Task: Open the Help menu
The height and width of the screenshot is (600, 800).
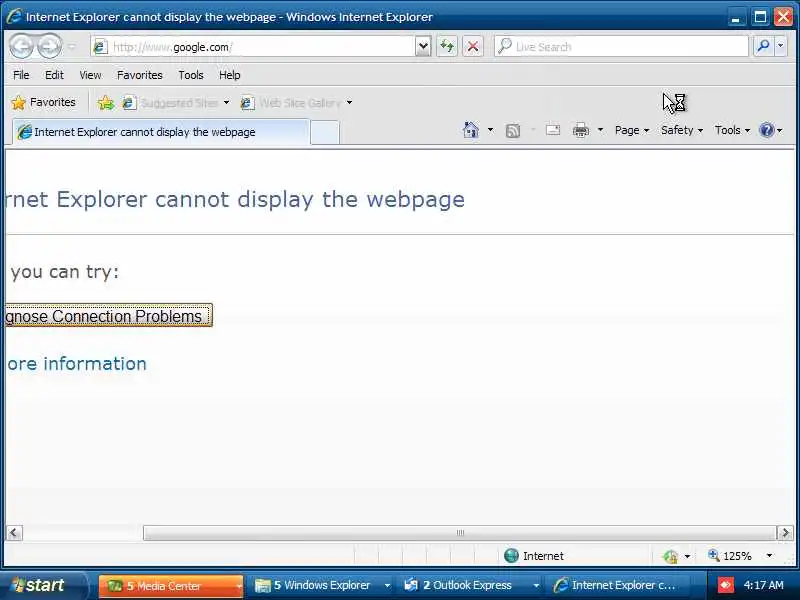Action: [x=230, y=75]
